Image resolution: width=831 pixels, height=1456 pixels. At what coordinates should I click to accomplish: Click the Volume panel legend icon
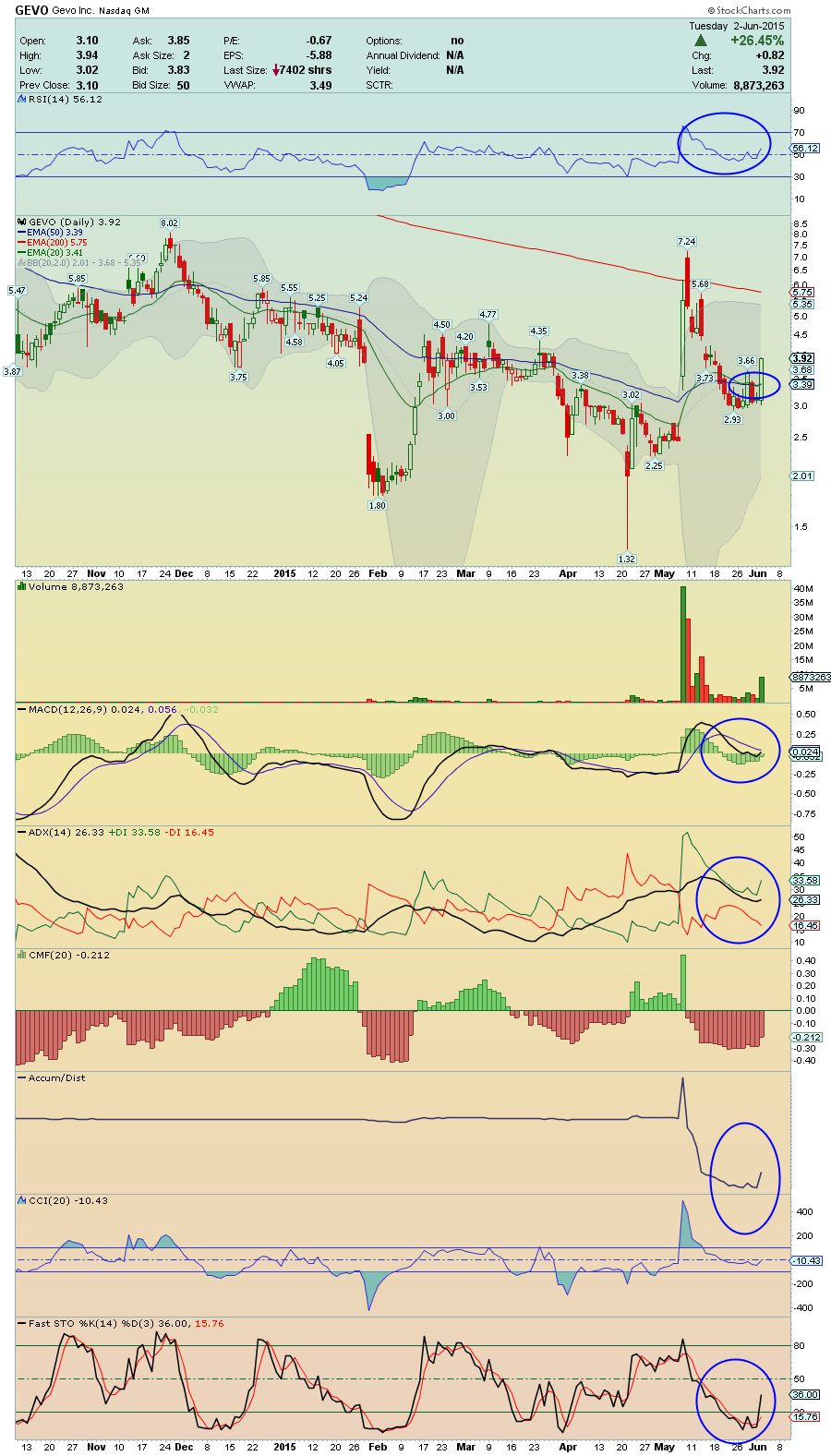tap(22, 586)
